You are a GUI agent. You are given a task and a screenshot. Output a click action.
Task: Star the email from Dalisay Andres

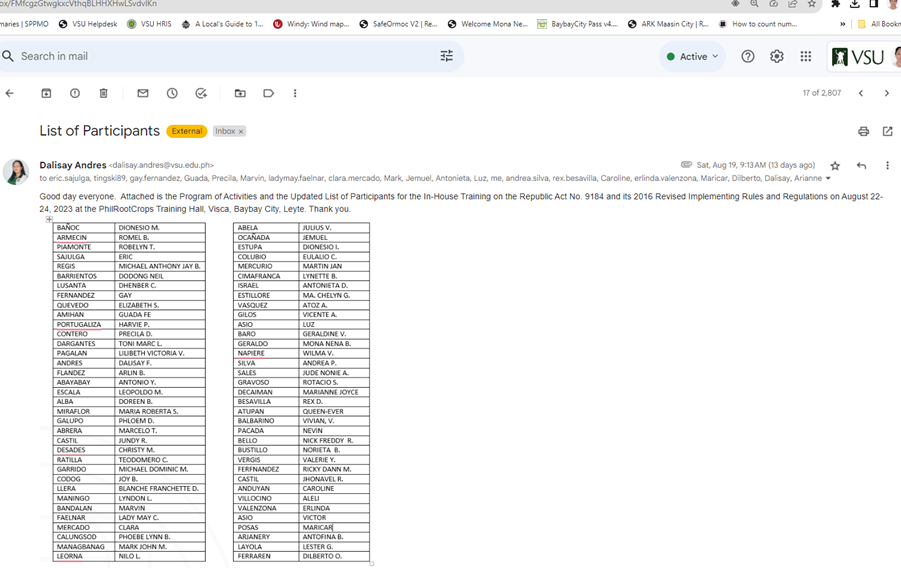click(x=835, y=165)
